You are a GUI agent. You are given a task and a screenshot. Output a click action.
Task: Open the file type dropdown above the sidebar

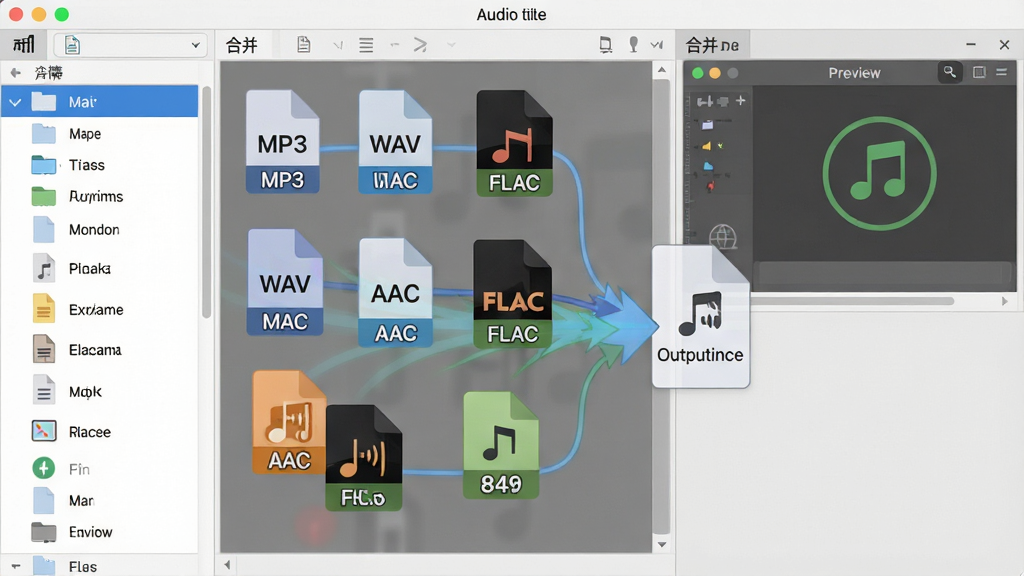coord(131,45)
